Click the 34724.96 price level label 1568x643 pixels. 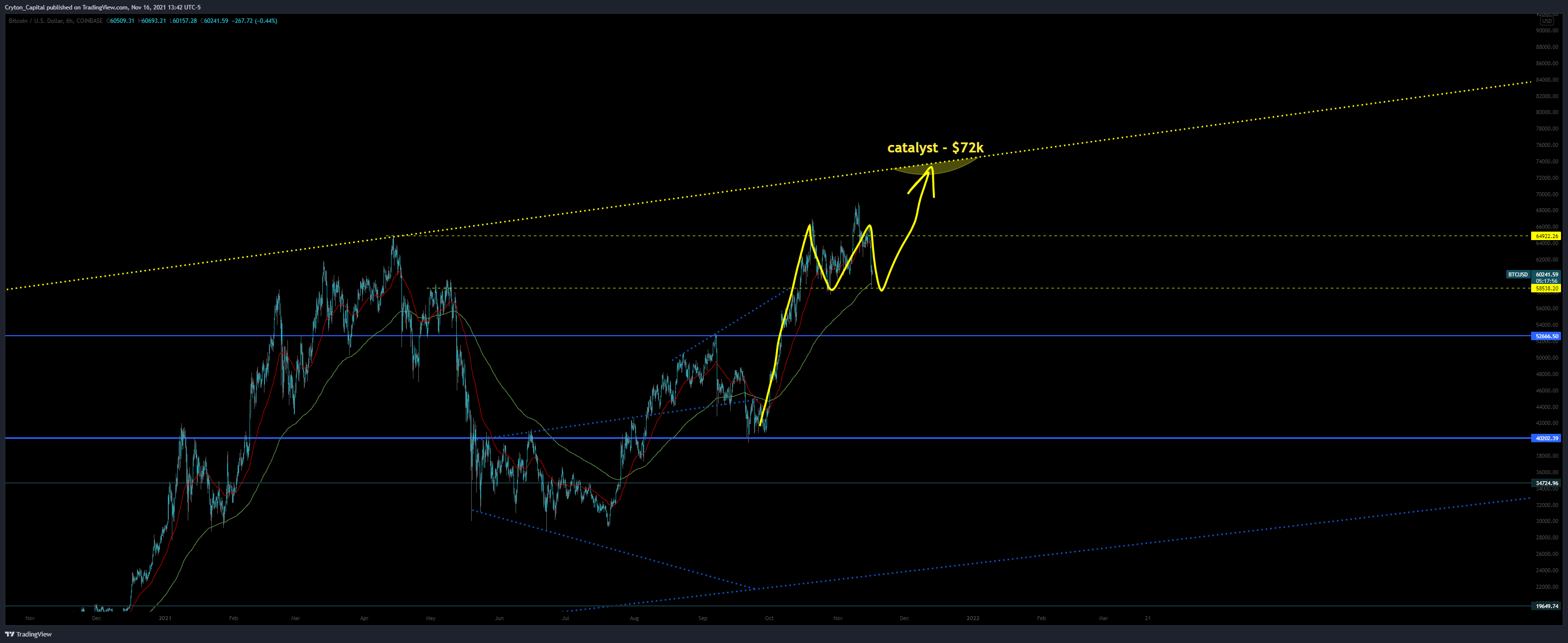(x=1546, y=484)
